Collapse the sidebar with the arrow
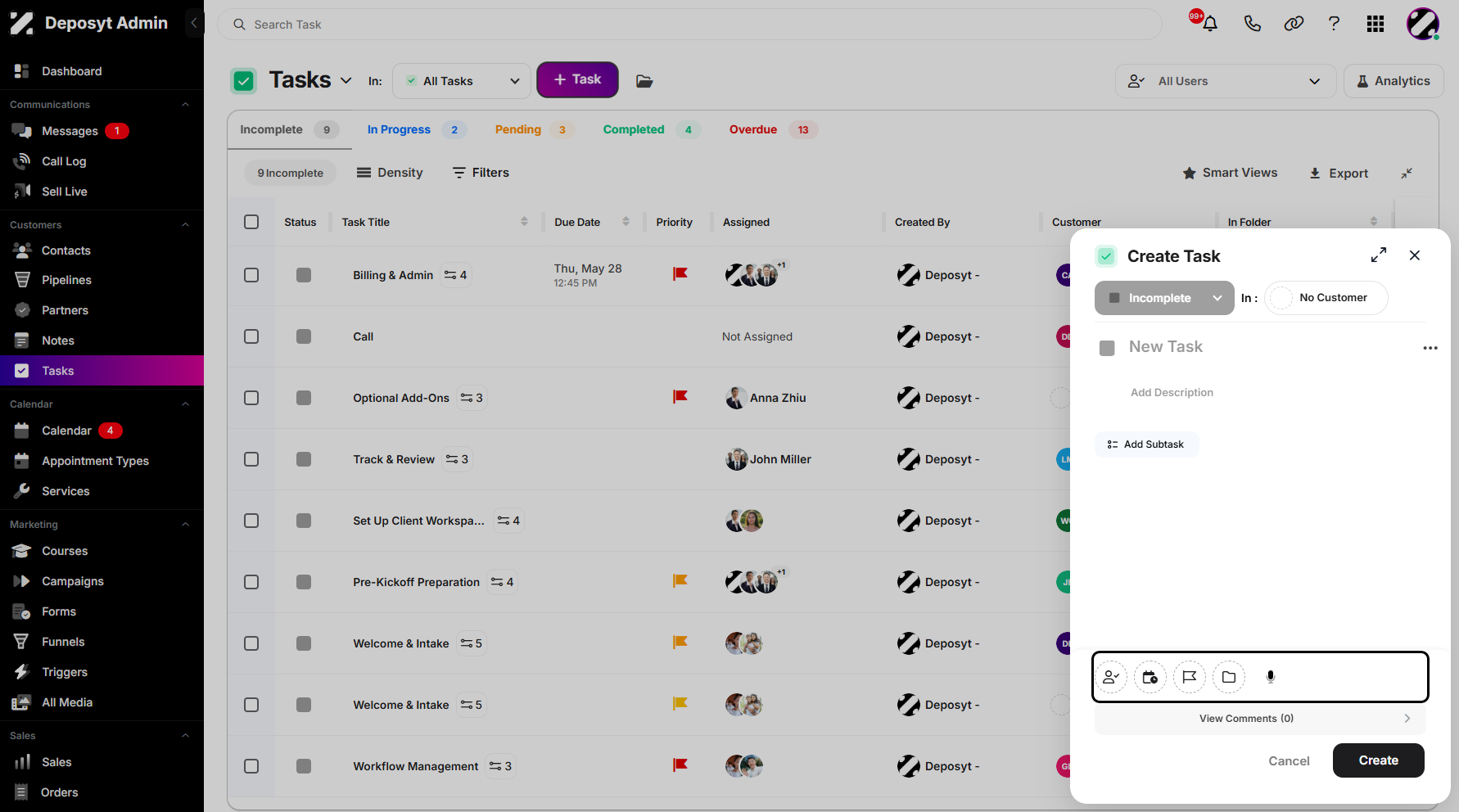 tap(194, 23)
